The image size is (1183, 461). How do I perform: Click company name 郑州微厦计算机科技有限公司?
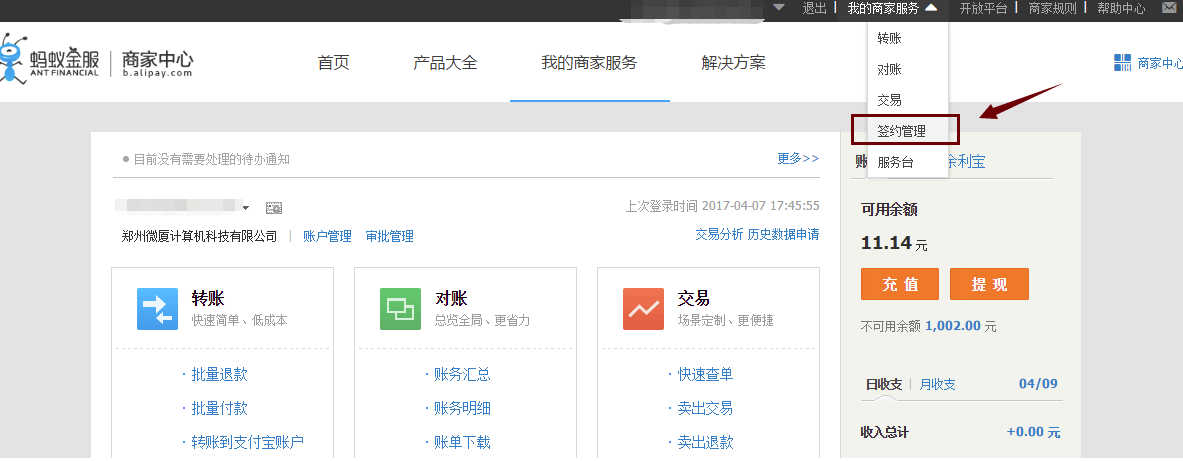pos(199,236)
